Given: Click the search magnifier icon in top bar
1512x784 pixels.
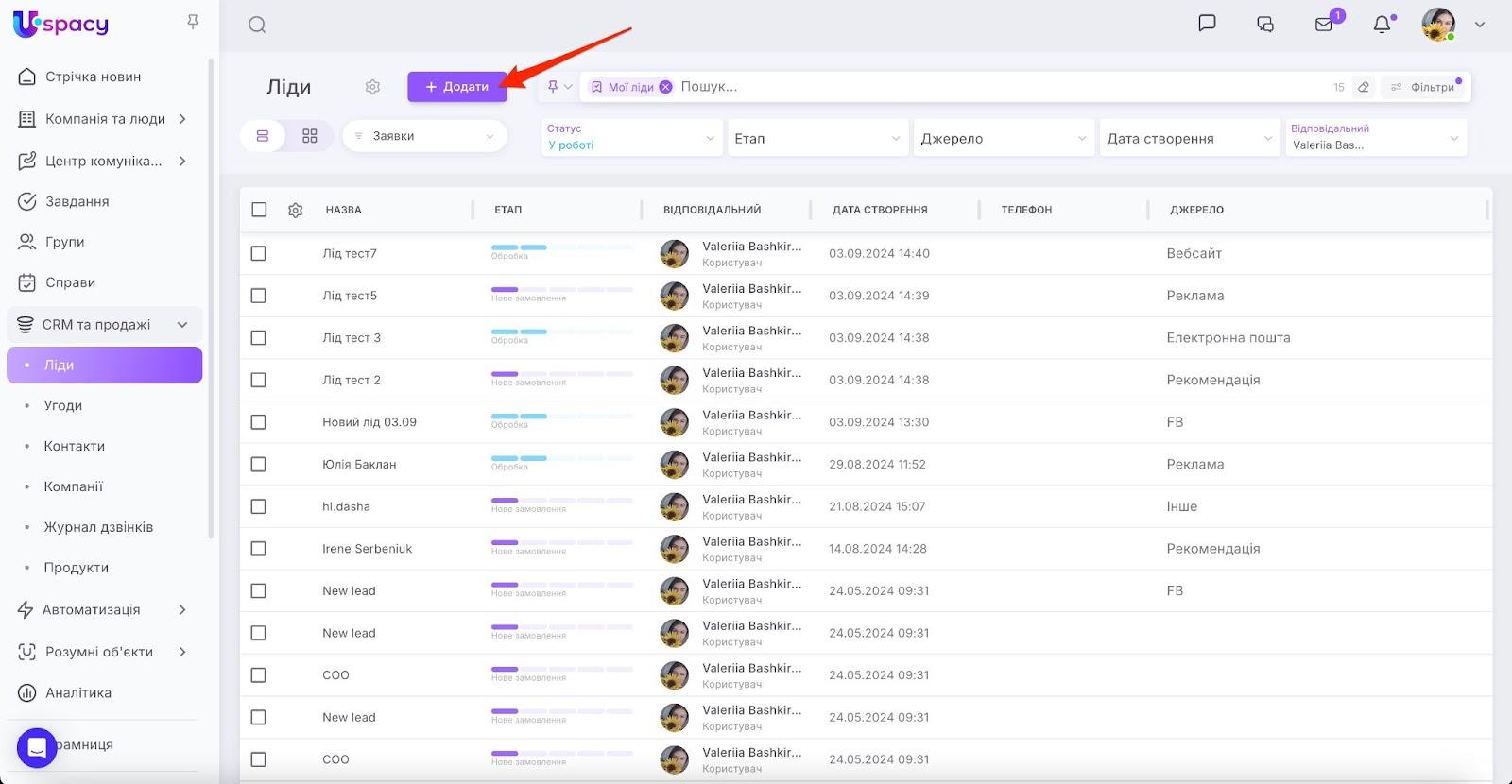Looking at the screenshot, I should (x=257, y=26).
